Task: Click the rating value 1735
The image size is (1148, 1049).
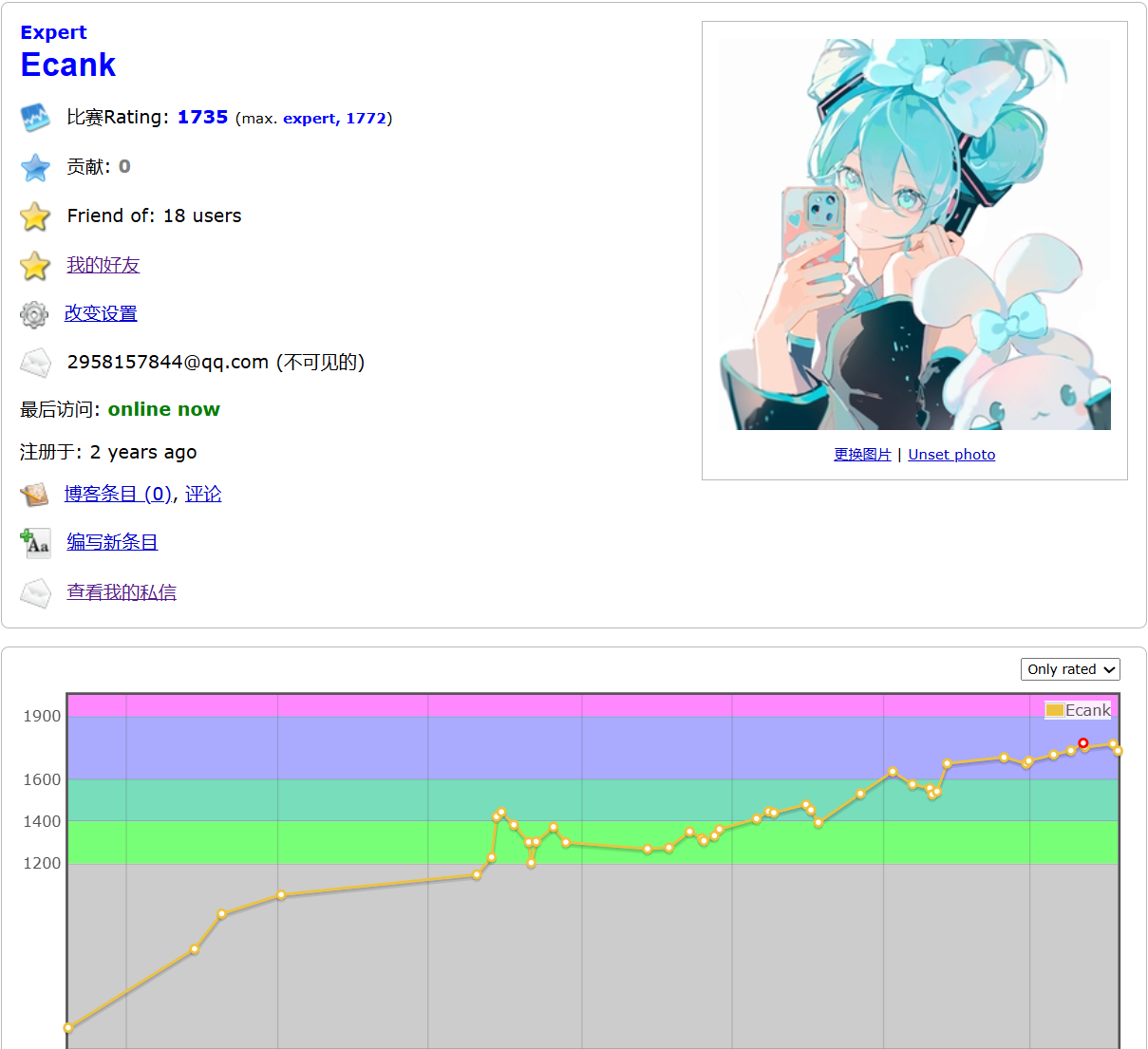Action: click(203, 117)
